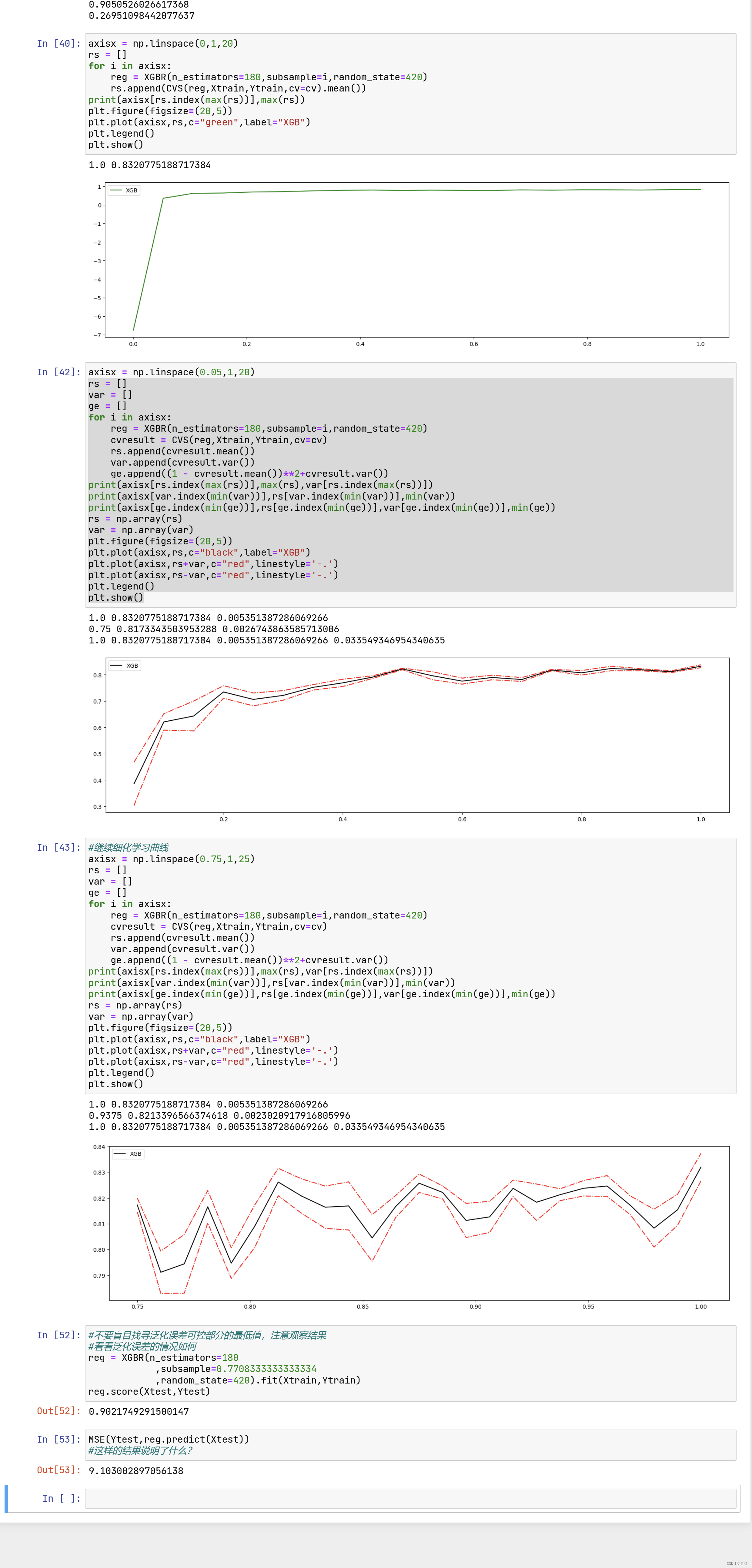
Task: Click the line 'axisx = np.linspace(0,1,20)'
Action: coord(163,43)
